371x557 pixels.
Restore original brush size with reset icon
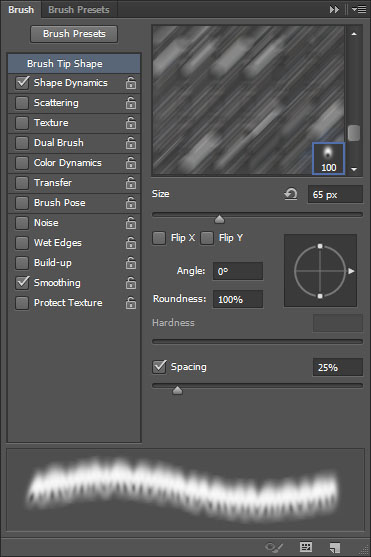coord(291,194)
